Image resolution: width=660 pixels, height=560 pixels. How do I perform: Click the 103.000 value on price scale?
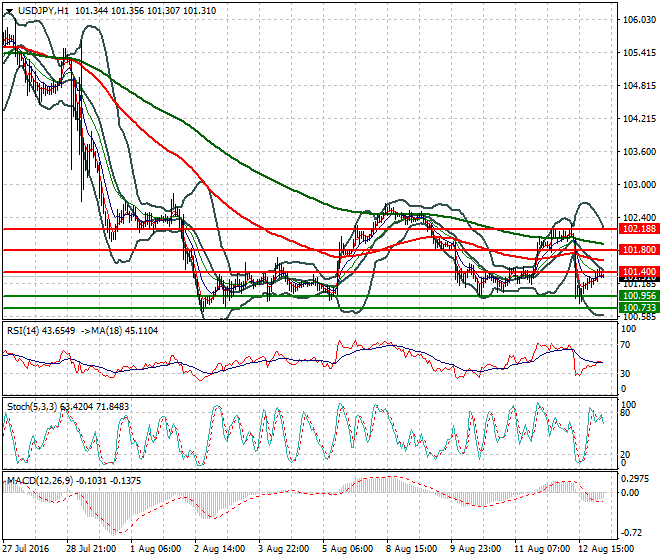(x=638, y=185)
